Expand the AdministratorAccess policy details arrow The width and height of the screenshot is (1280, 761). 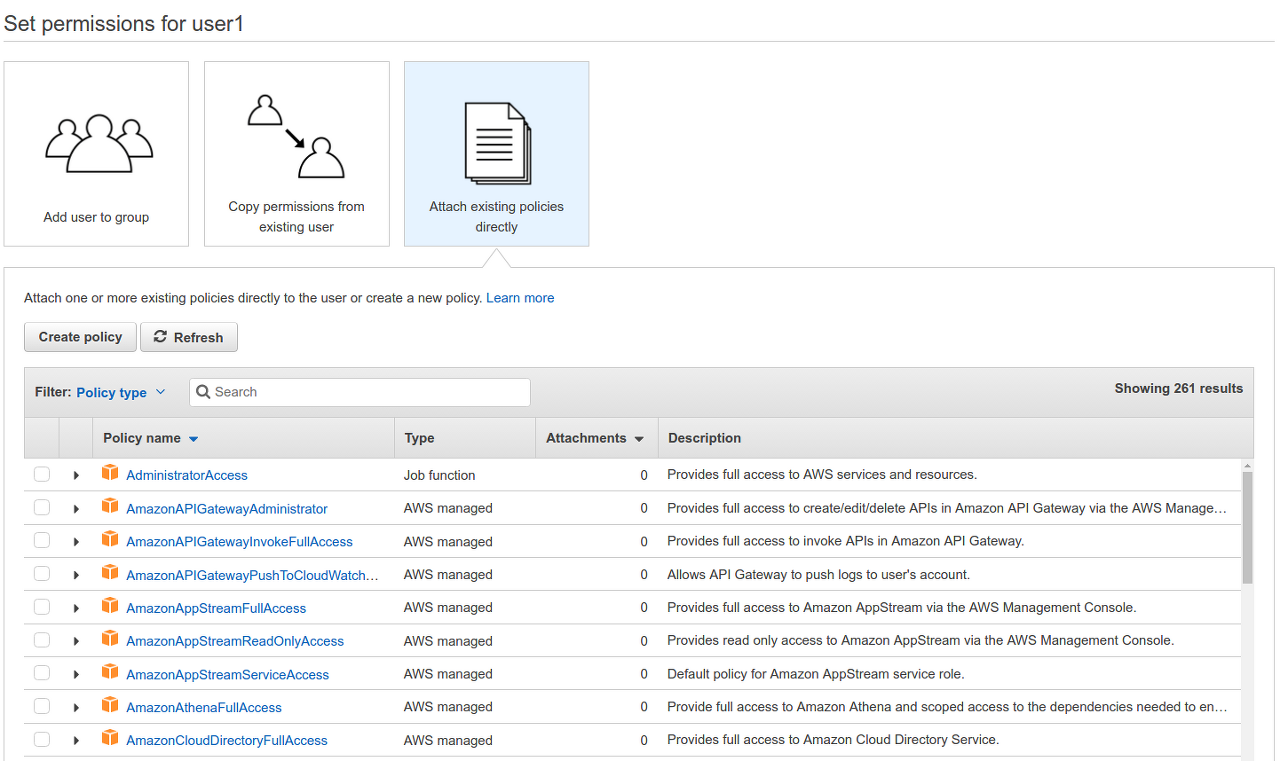coord(76,476)
